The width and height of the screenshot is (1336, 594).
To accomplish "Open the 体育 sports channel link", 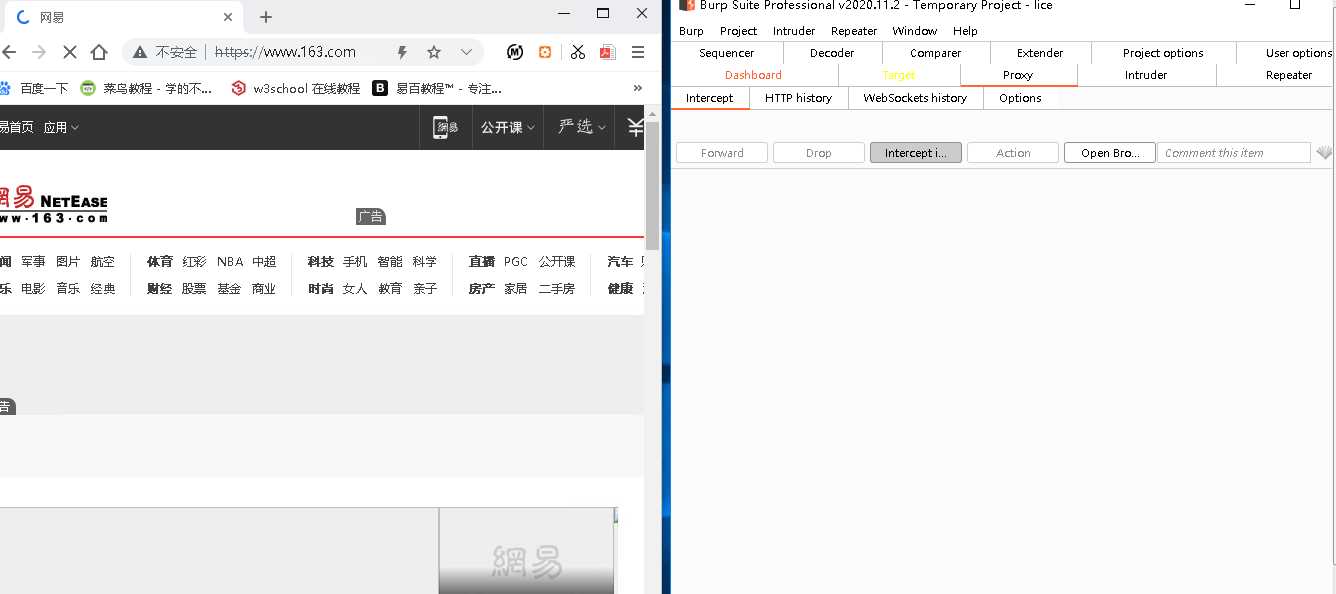I will pyautogui.click(x=159, y=261).
